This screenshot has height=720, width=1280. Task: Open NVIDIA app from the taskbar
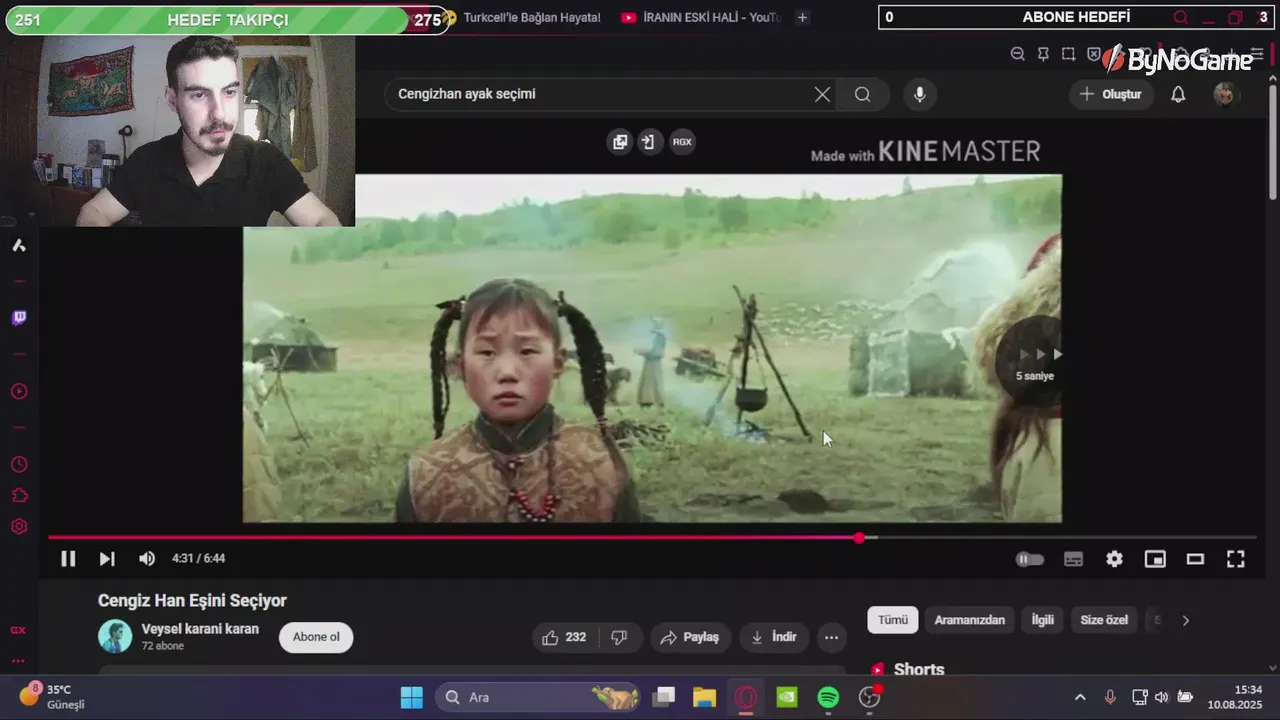click(x=787, y=697)
